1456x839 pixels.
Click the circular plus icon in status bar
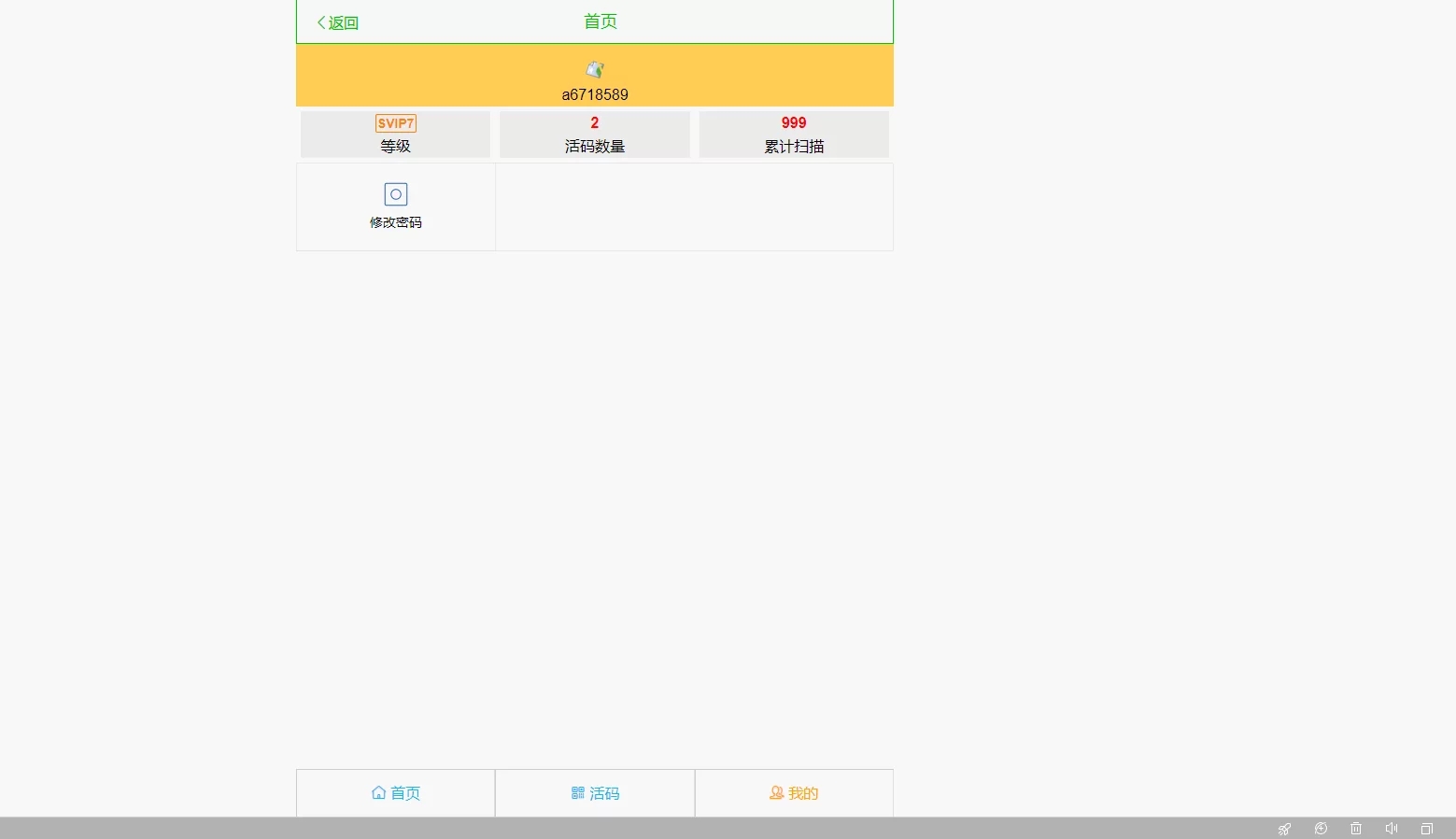[x=1321, y=829]
